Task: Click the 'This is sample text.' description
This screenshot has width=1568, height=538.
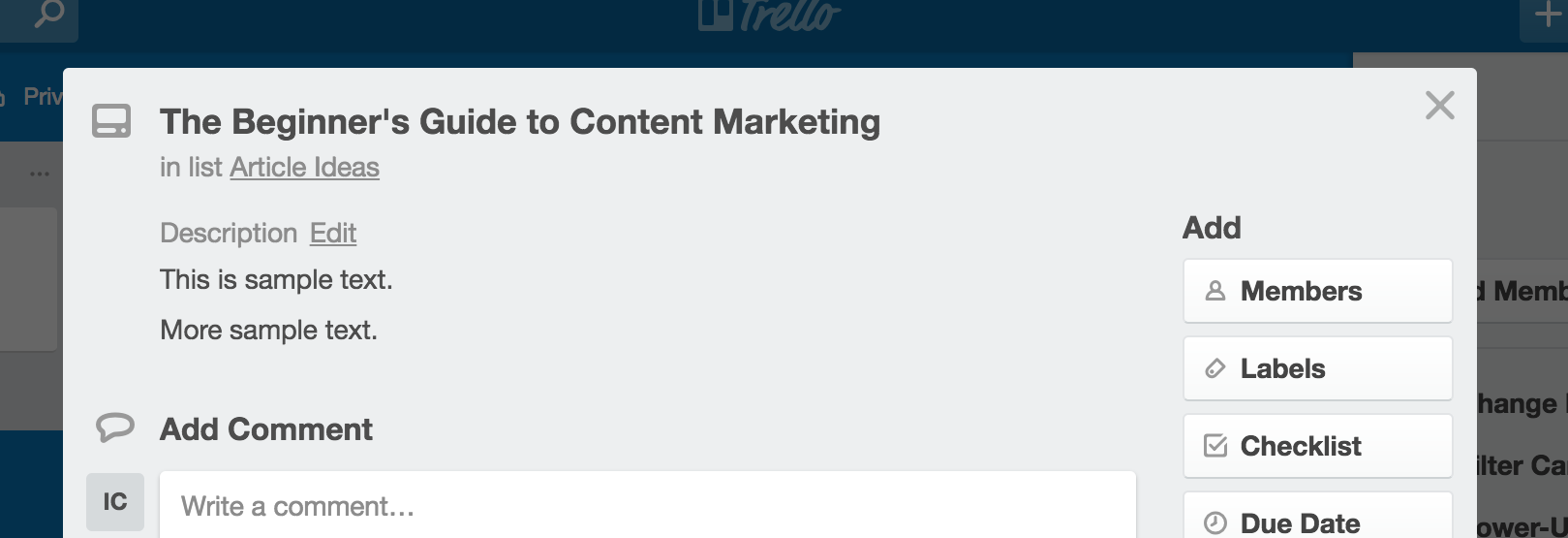Action: pyautogui.click(x=276, y=280)
